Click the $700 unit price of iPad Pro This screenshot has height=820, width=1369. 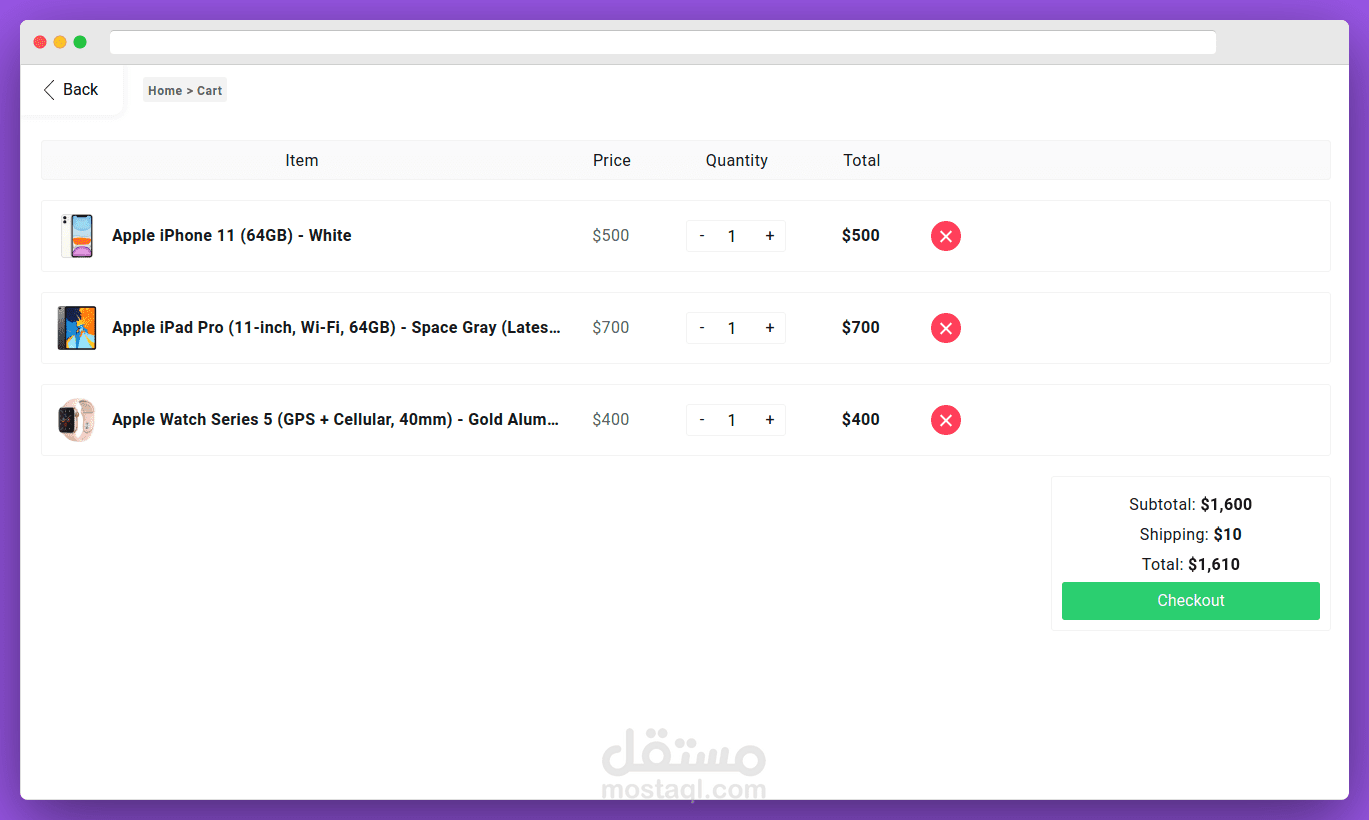point(611,328)
